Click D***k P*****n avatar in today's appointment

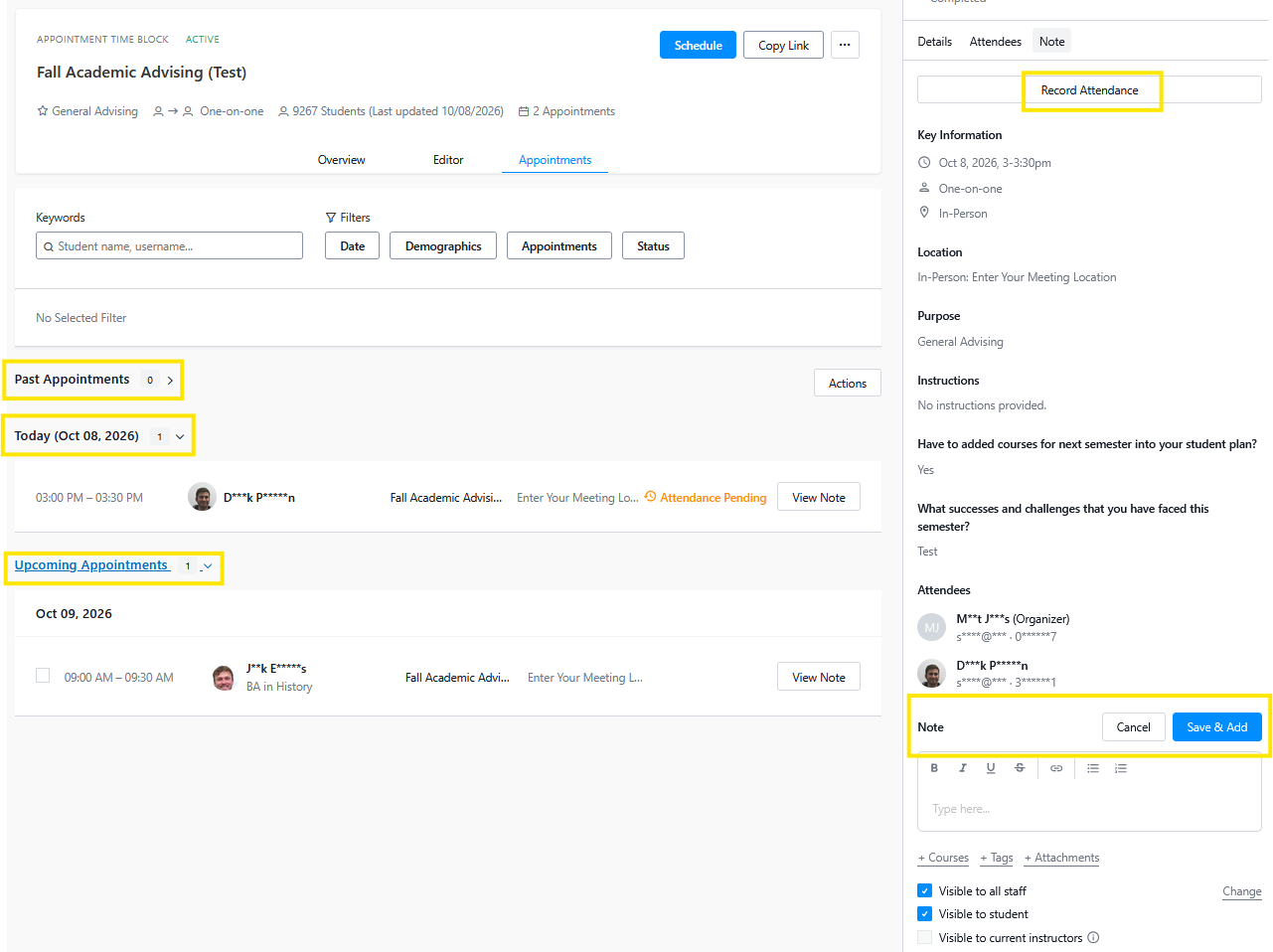203,497
